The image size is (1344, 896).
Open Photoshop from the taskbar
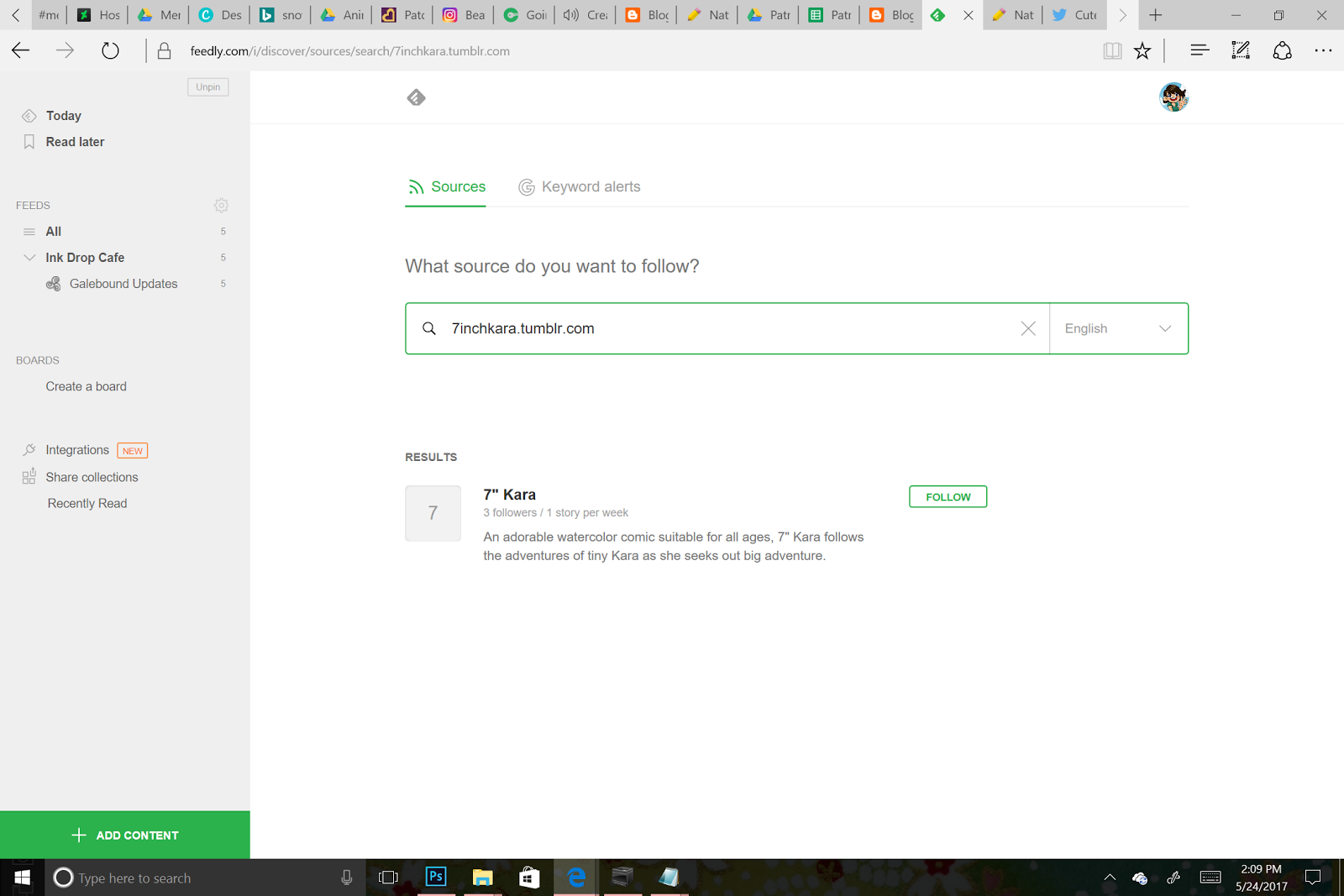point(436,878)
